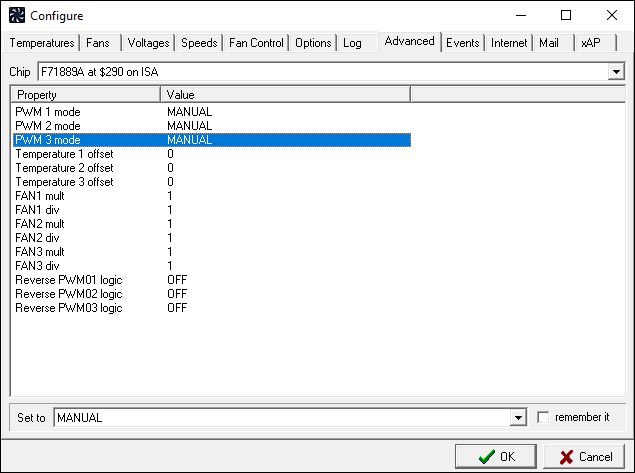Click the Property column header

85,95
